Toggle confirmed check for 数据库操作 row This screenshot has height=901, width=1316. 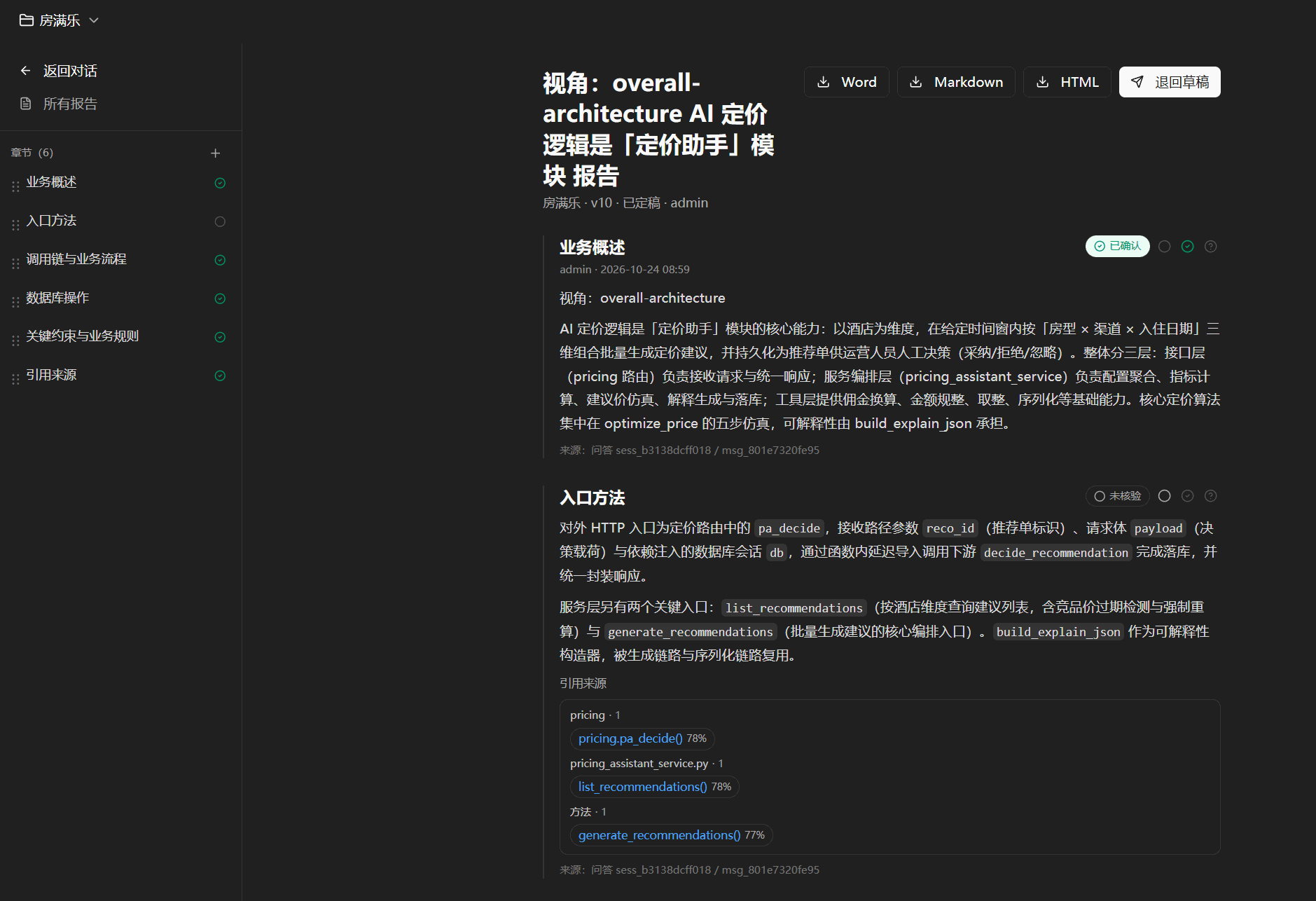pos(220,298)
